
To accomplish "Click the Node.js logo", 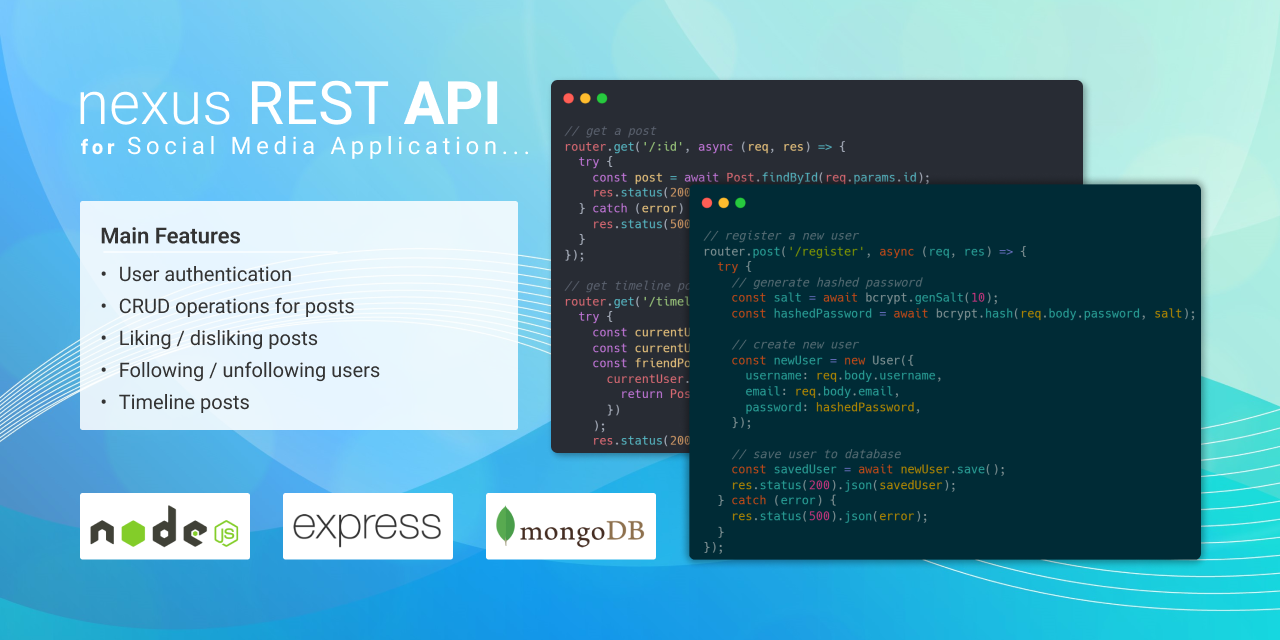I will pyautogui.click(x=165, y=526).
